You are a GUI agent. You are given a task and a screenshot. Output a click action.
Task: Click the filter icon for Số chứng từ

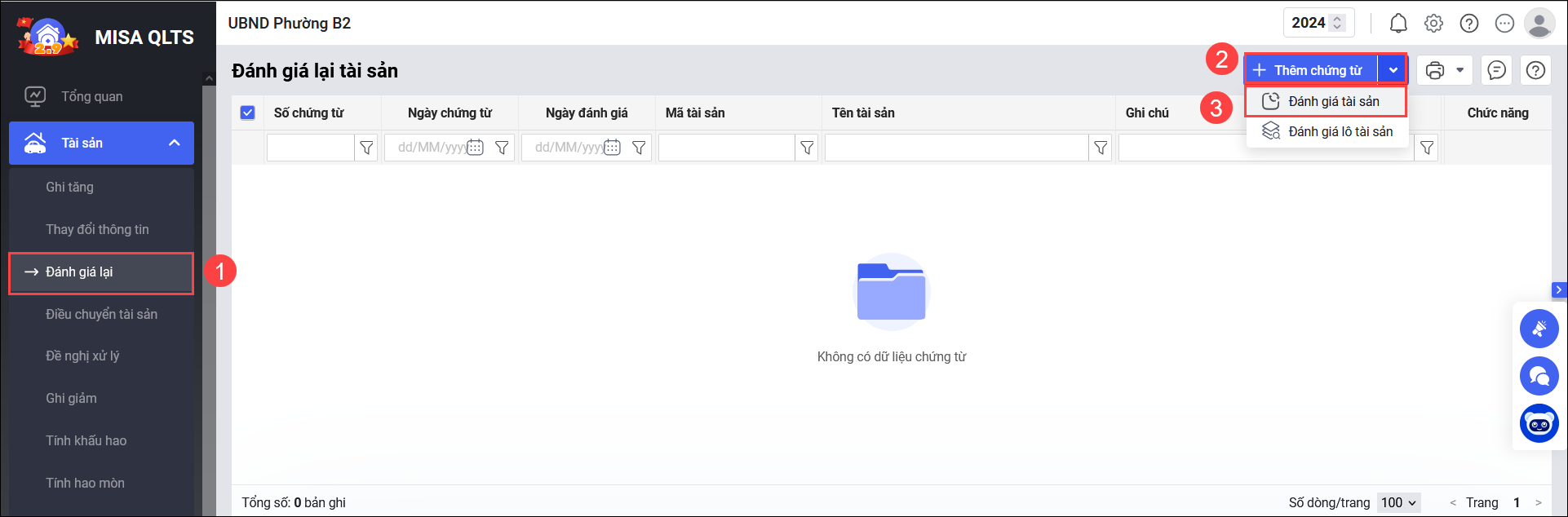coord(366,148)
